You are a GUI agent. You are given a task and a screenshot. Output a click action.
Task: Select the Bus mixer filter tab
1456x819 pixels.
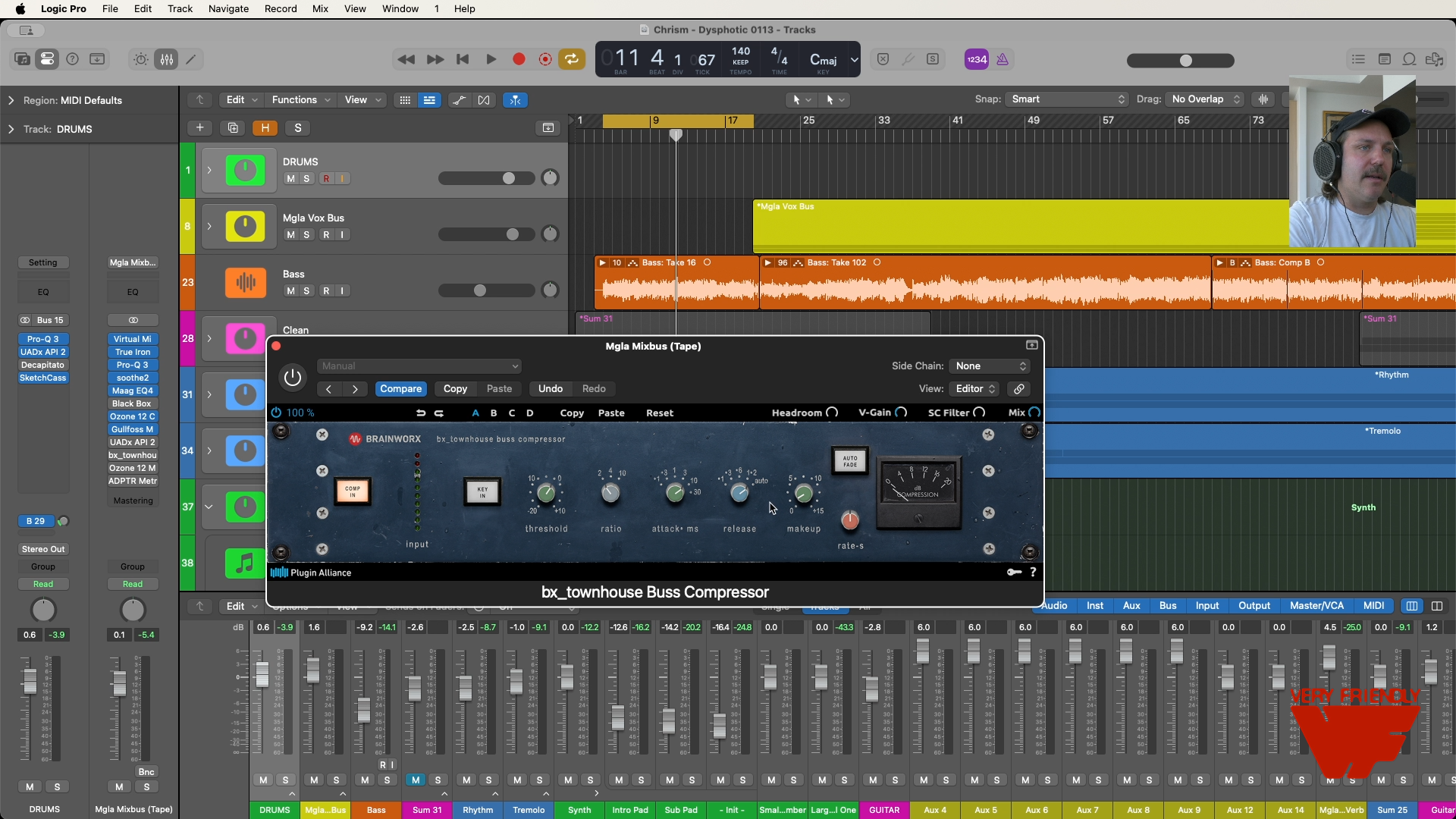(1168, 606)
